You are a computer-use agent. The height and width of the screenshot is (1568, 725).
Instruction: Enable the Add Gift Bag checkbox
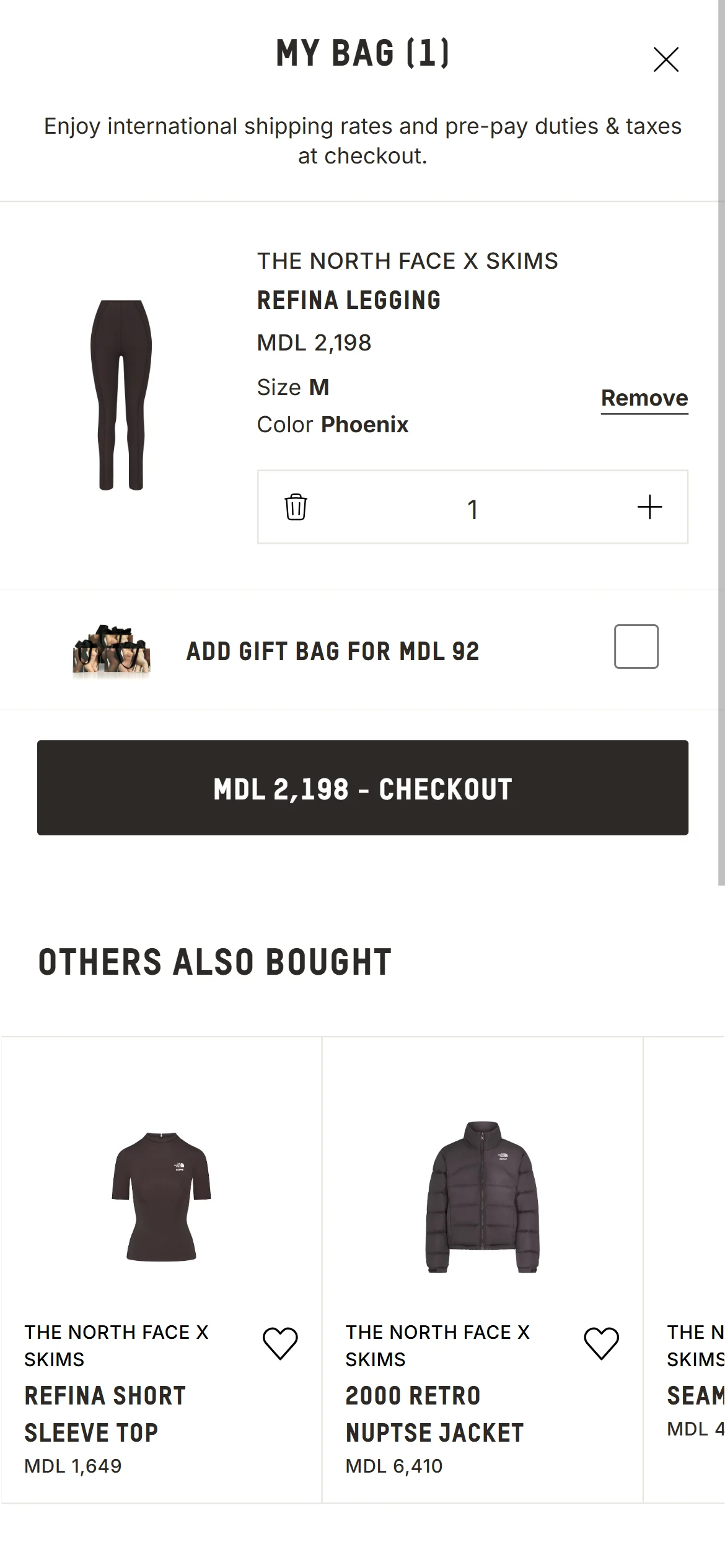tap(636, 647)
